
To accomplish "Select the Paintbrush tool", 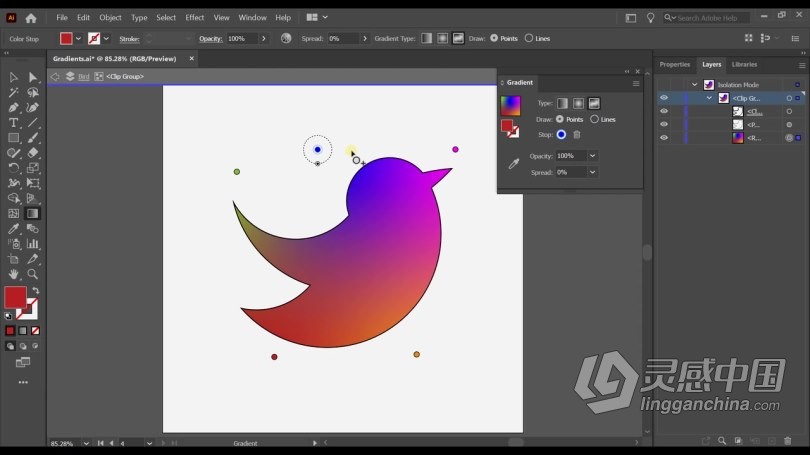I will (33, 138).
